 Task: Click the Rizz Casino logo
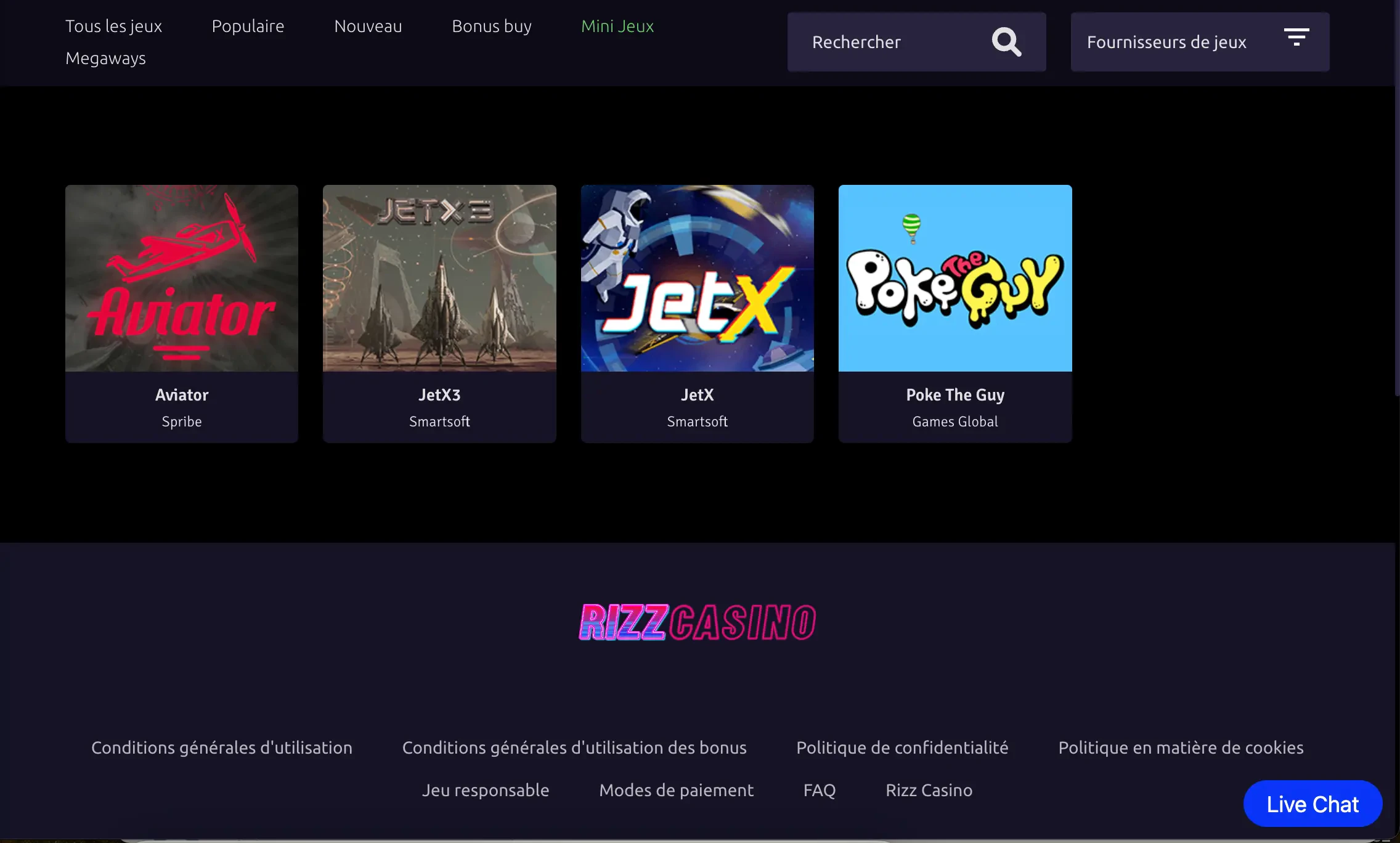point(697,622)
